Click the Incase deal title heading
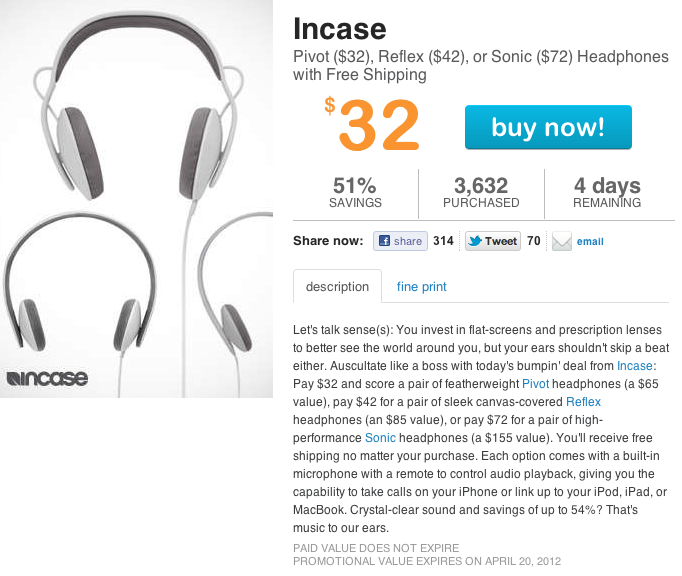Image resolution: width=682 pixels, height=576 pixels. pos(339,28)
